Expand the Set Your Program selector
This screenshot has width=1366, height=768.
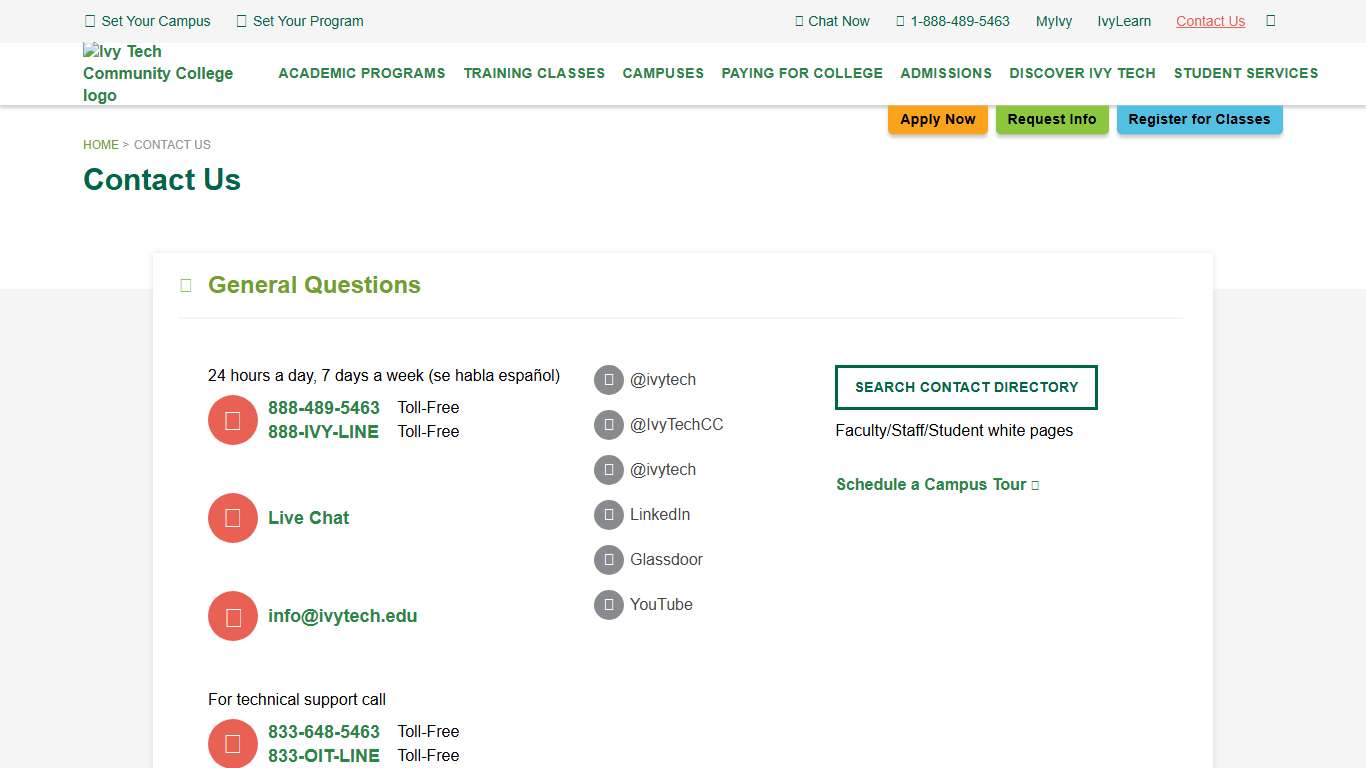(299, 21)
